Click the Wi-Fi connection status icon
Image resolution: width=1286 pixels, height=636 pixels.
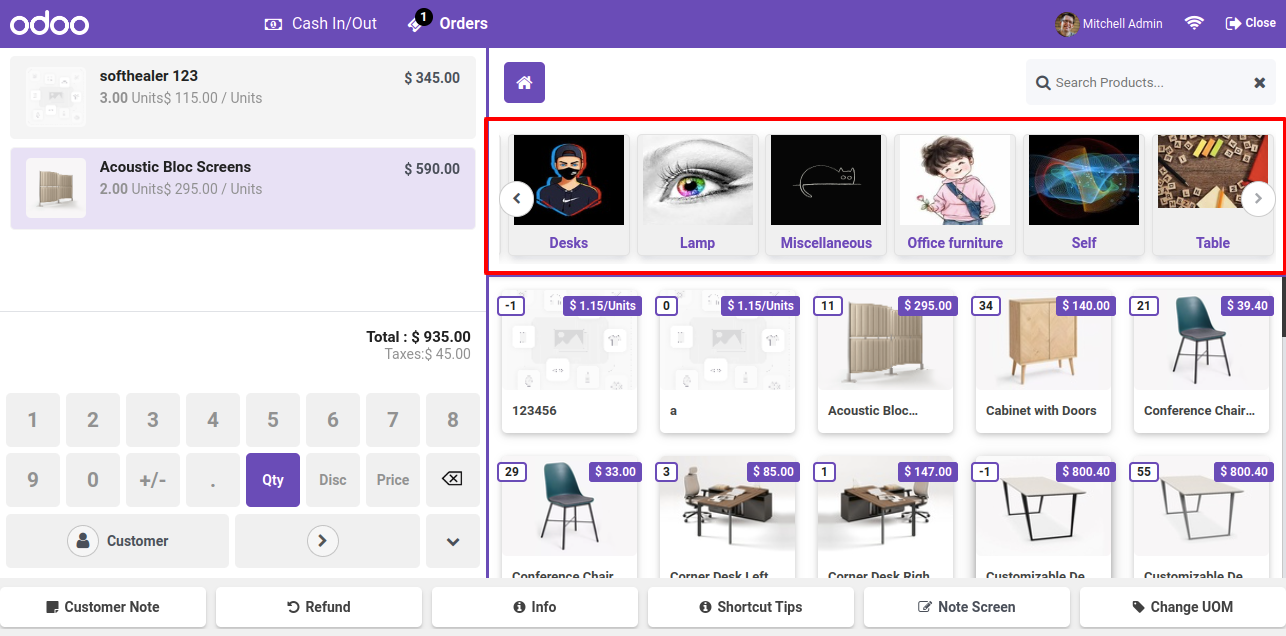tap(1194, 23)
